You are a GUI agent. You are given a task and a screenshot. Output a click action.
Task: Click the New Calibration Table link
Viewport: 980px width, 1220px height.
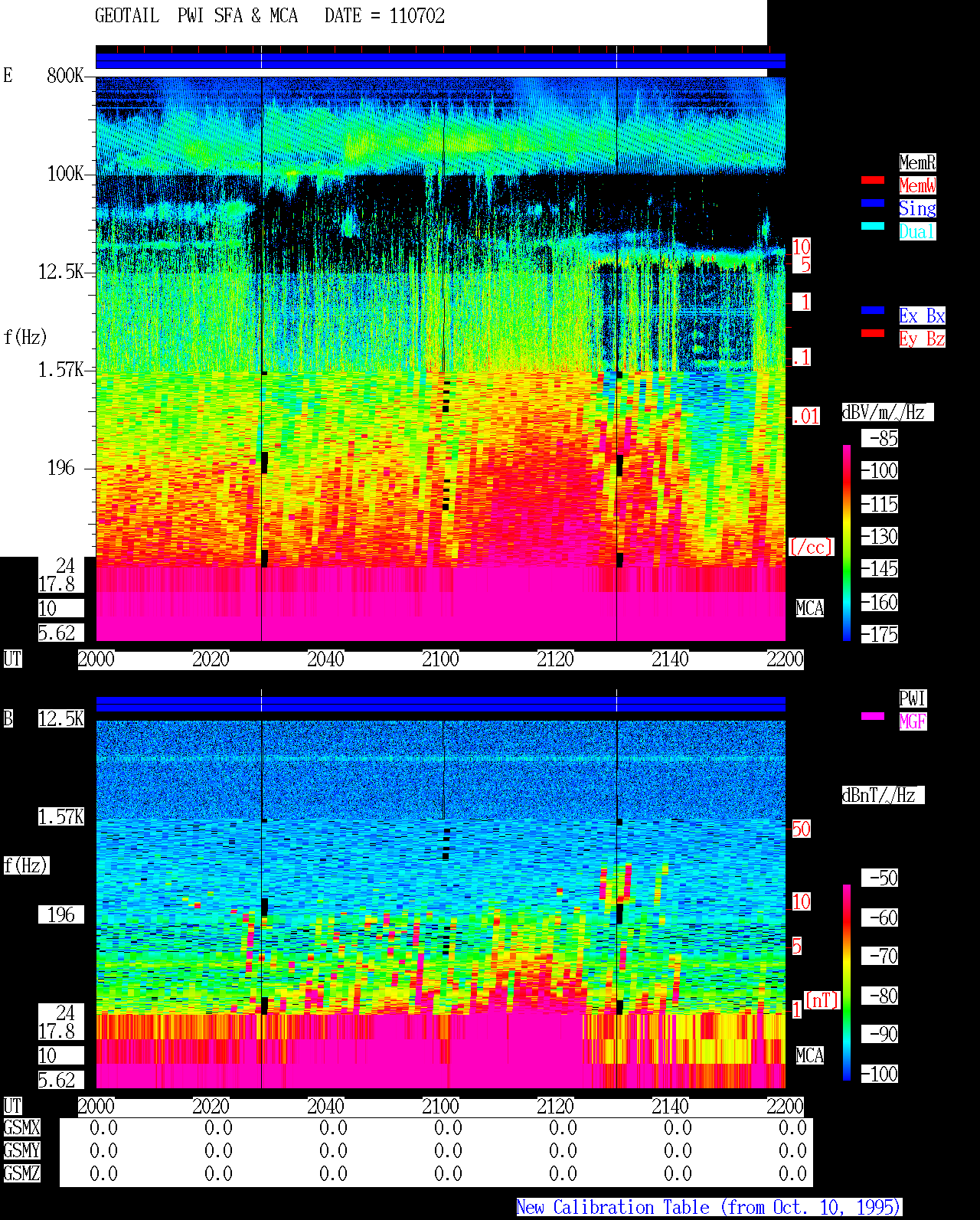[x=709, y=1207]
